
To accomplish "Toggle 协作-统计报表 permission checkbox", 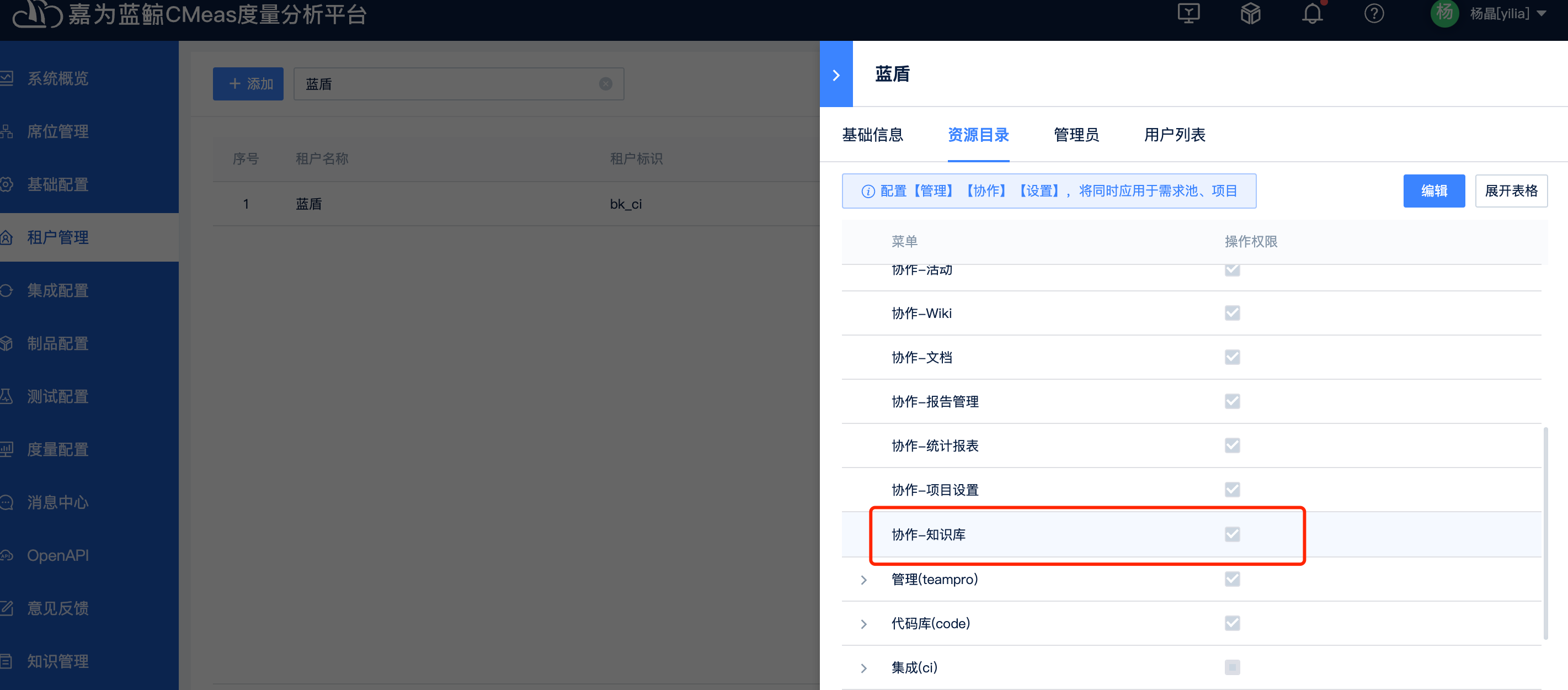I will pos(1232,445).
